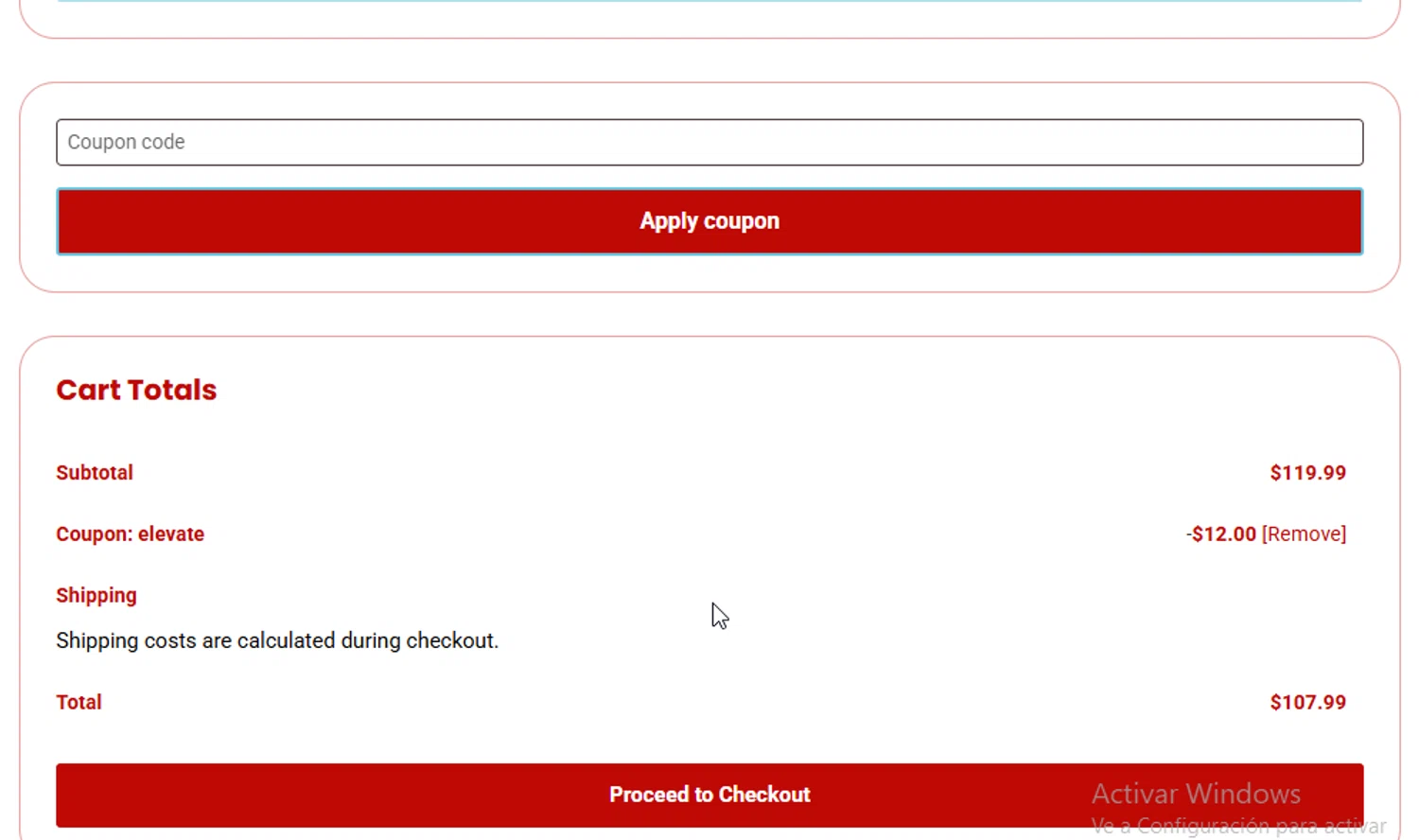The height and width of the screenshot is (840, 1419).
Task: Select the Cart Totals heading
Action: click(136, 390)
